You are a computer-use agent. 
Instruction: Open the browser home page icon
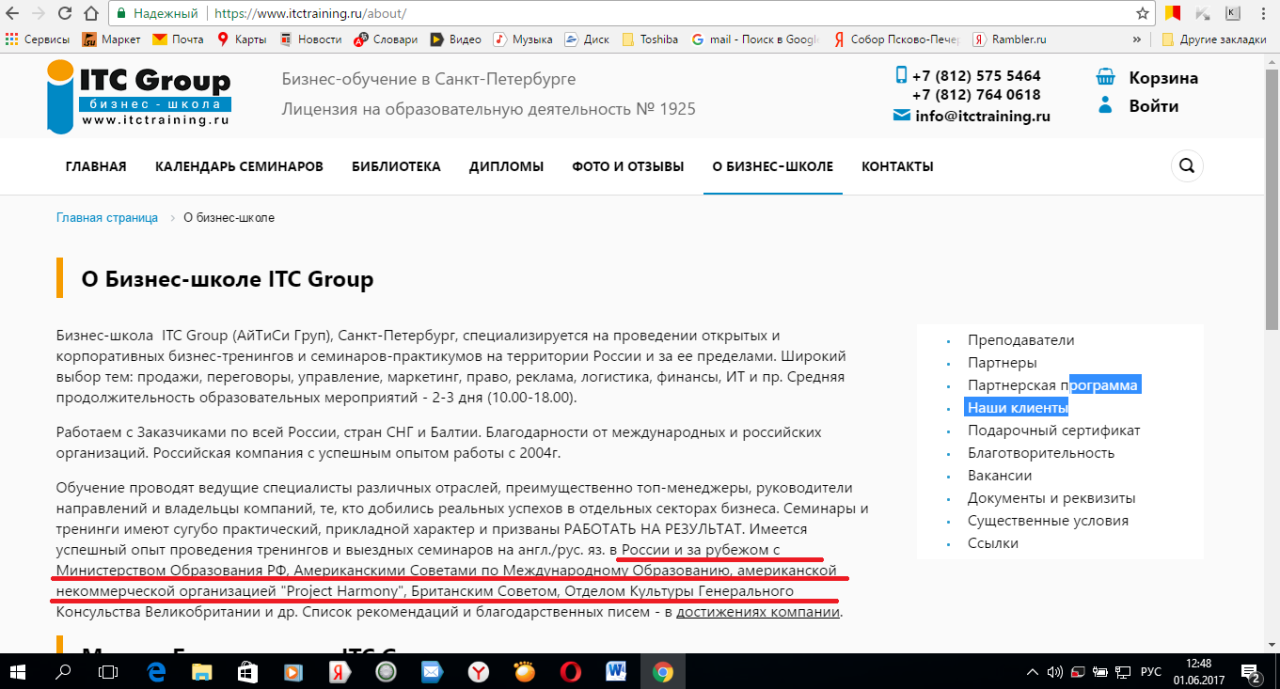(x=90, y=14)
